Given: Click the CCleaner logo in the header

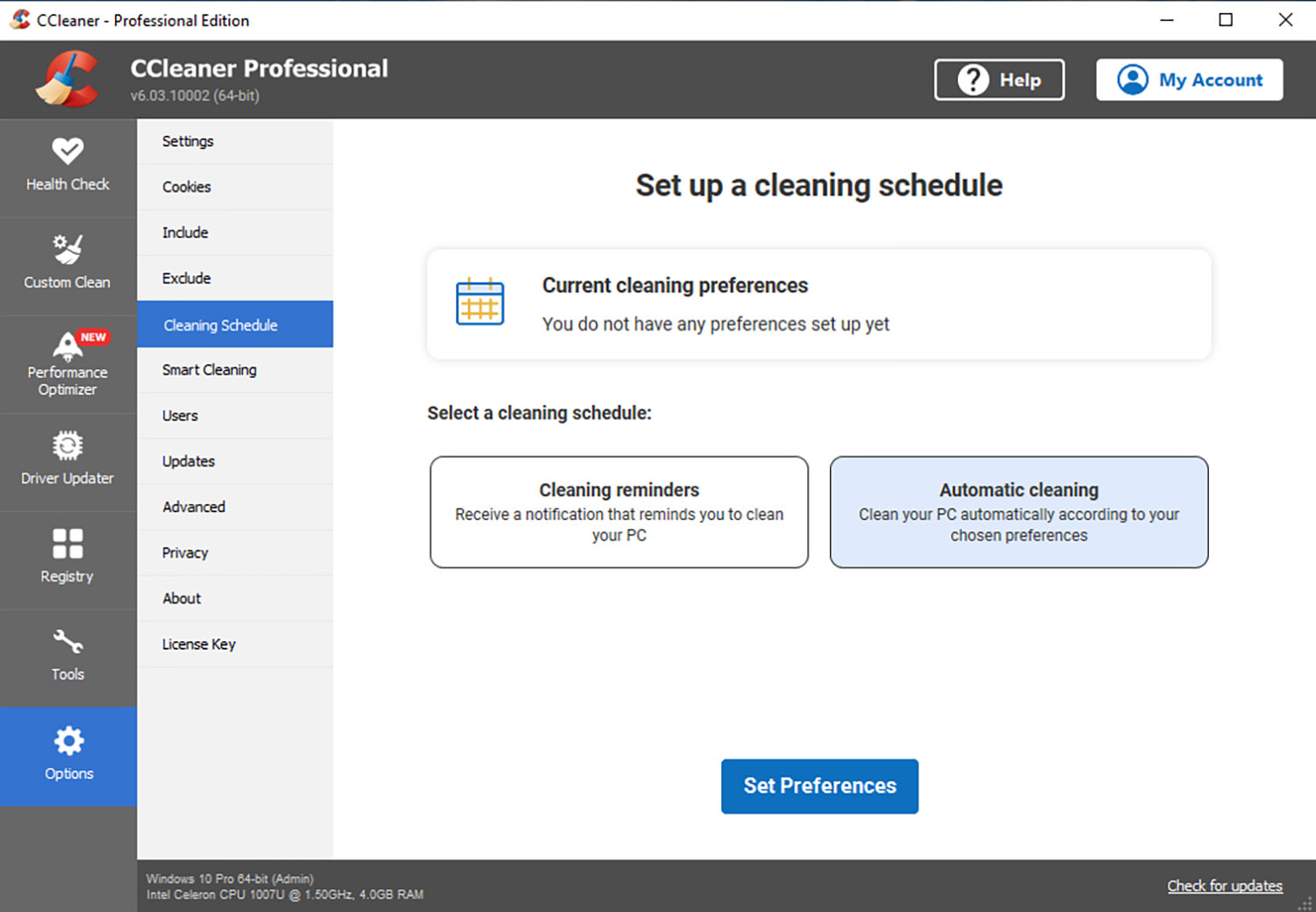Looking at the screenshot, I should point(68,80).
